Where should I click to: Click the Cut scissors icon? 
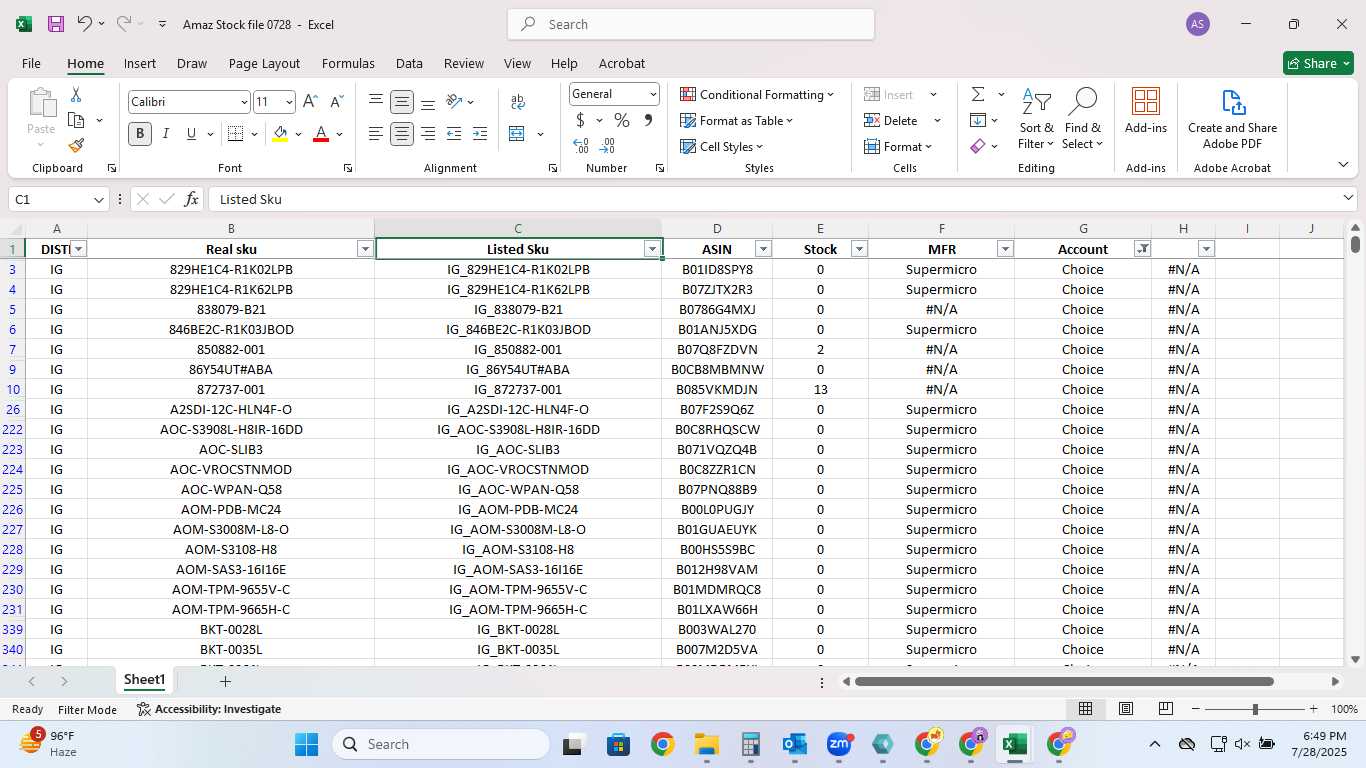tap(75, 95)
